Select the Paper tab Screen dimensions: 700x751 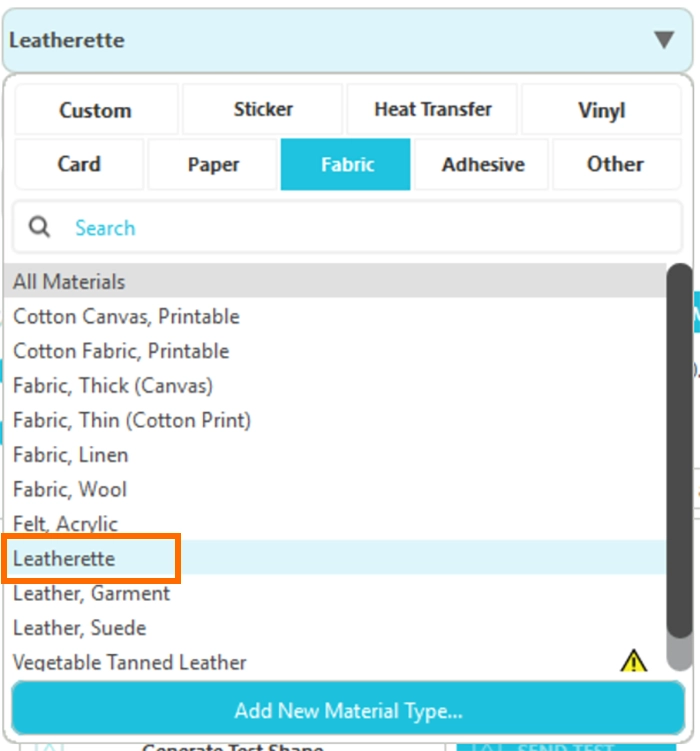(213, 164)
